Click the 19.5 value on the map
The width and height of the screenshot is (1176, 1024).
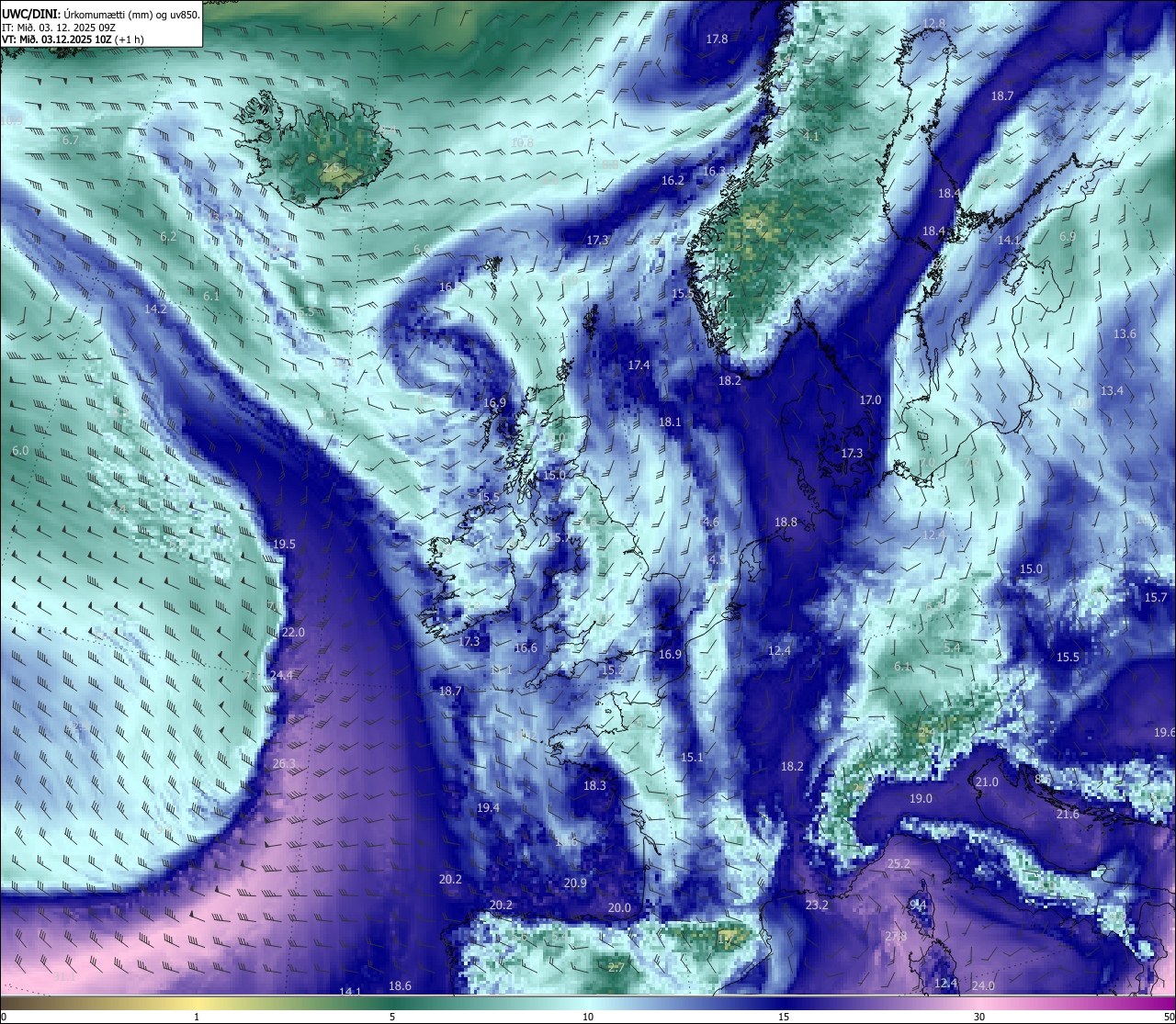click(284, 545)
